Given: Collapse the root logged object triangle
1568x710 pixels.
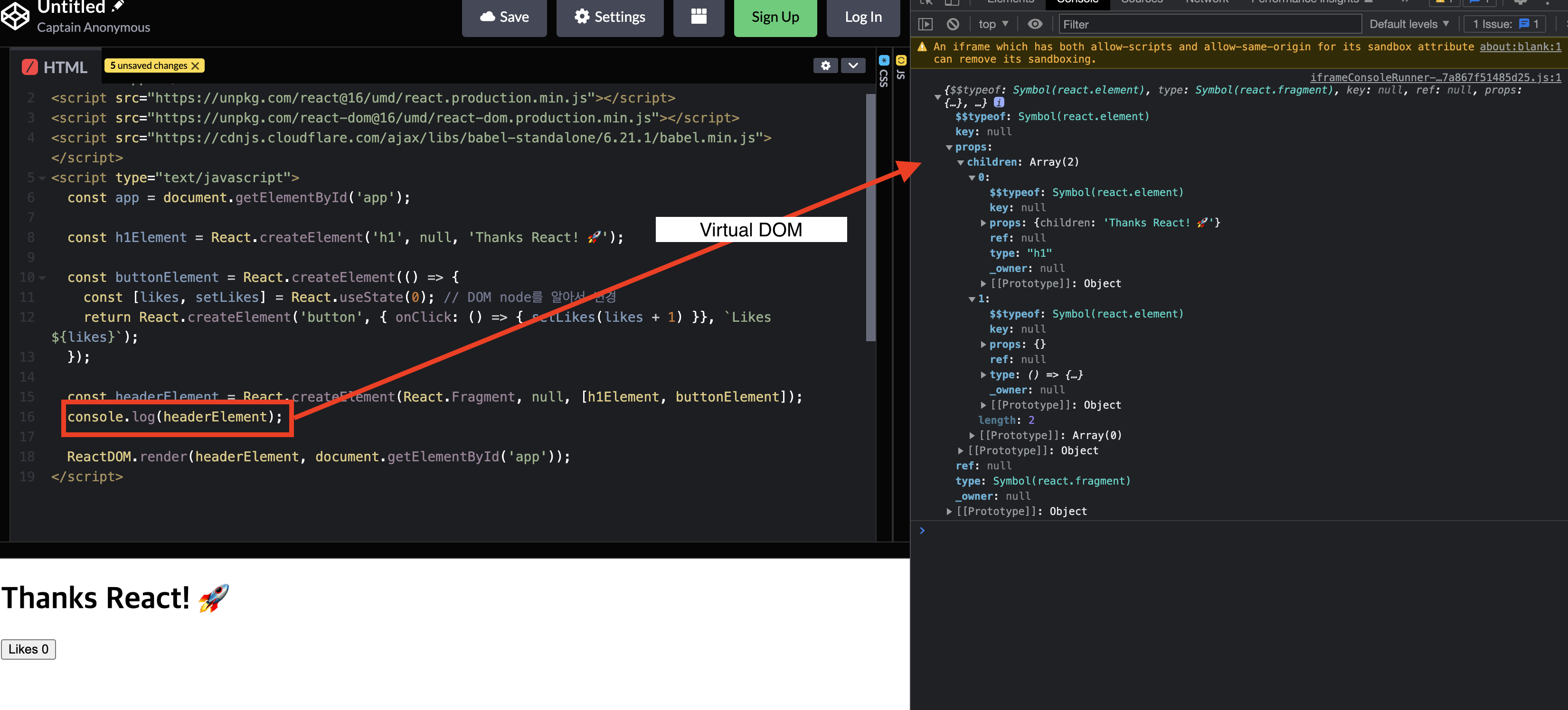Looking at the screenshot, I should coord(937,97).
